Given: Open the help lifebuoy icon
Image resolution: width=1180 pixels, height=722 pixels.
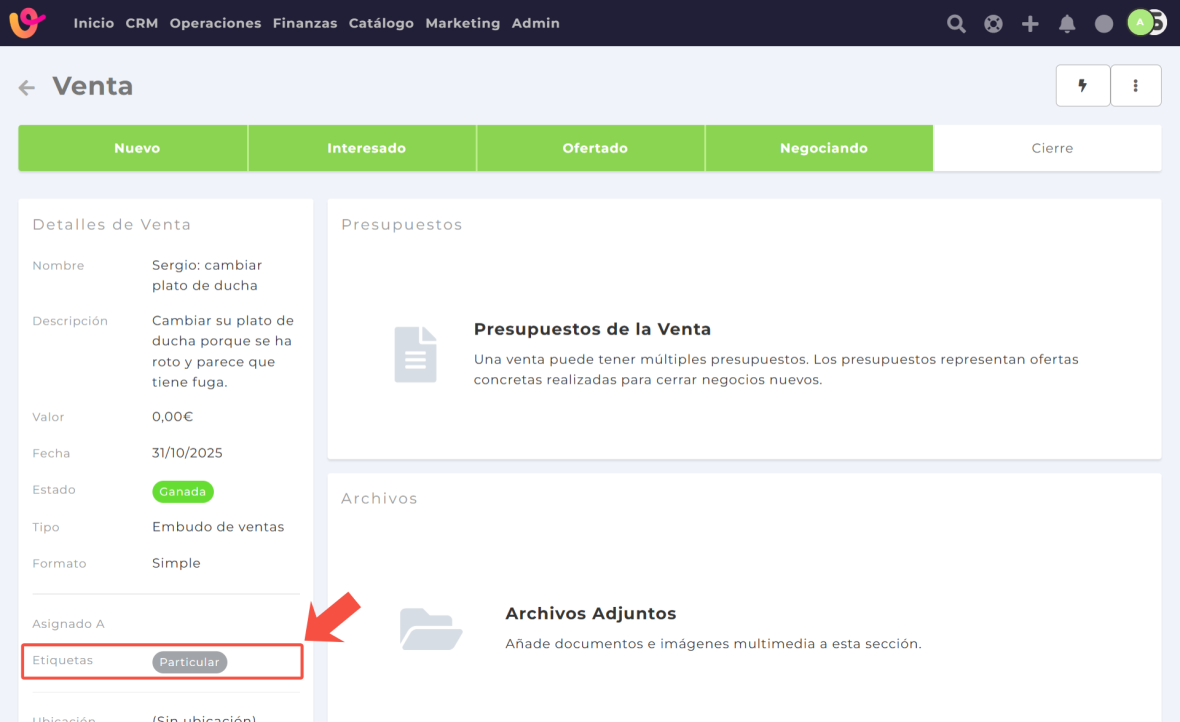Looking at the screenshot, I should coord(993,24).
